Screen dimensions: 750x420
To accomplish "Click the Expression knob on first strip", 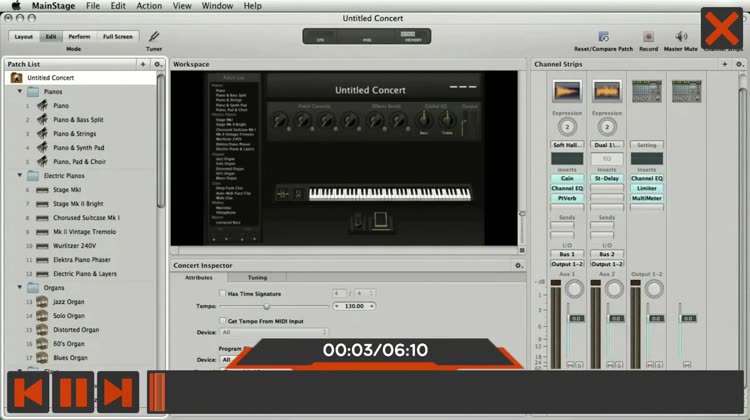I will tap(567, 127).
